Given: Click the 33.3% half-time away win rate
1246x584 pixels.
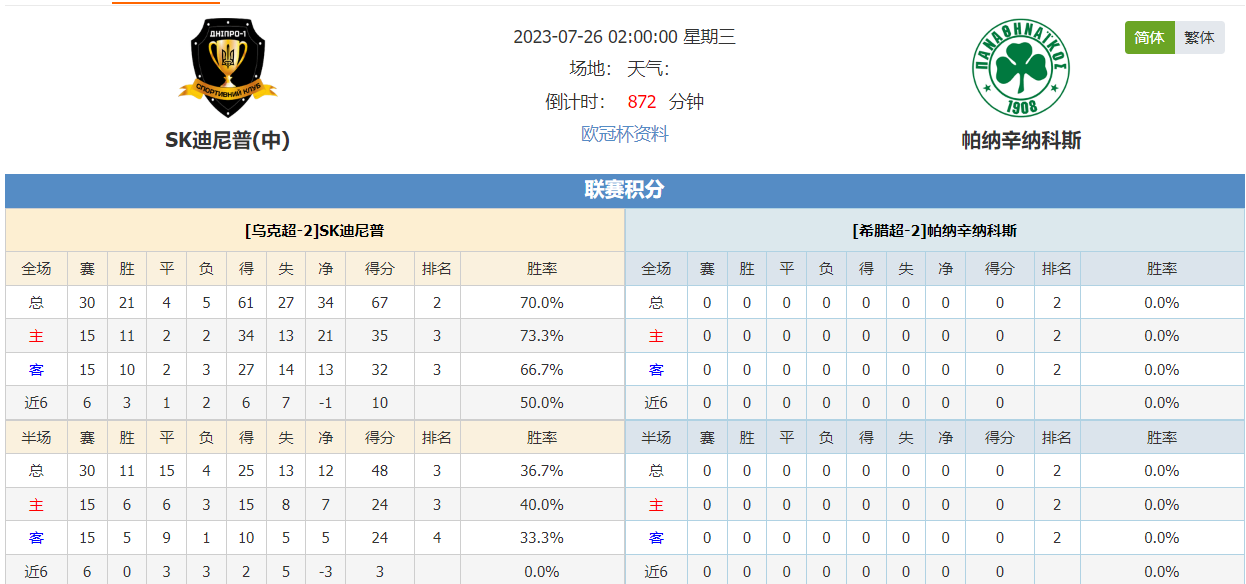Looking at the screenshot, I should [x=542, y=538].
